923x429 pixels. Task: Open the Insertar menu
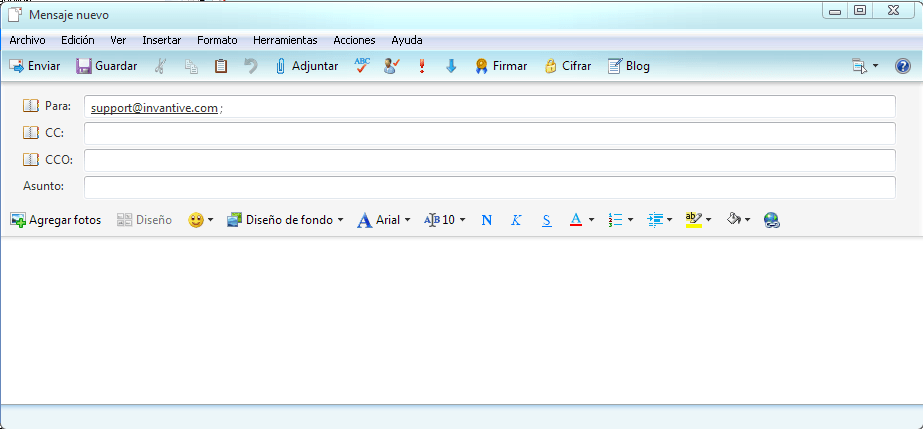[x=161, y=40]
